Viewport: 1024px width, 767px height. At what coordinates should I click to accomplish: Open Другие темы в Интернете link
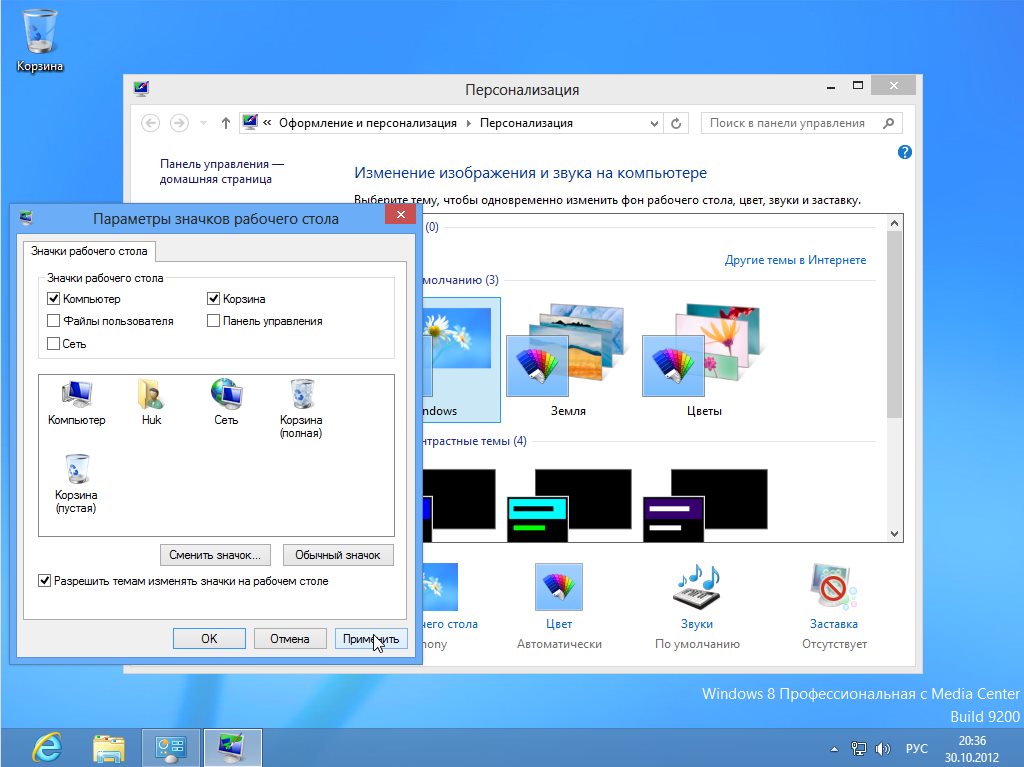coord(795,260)
